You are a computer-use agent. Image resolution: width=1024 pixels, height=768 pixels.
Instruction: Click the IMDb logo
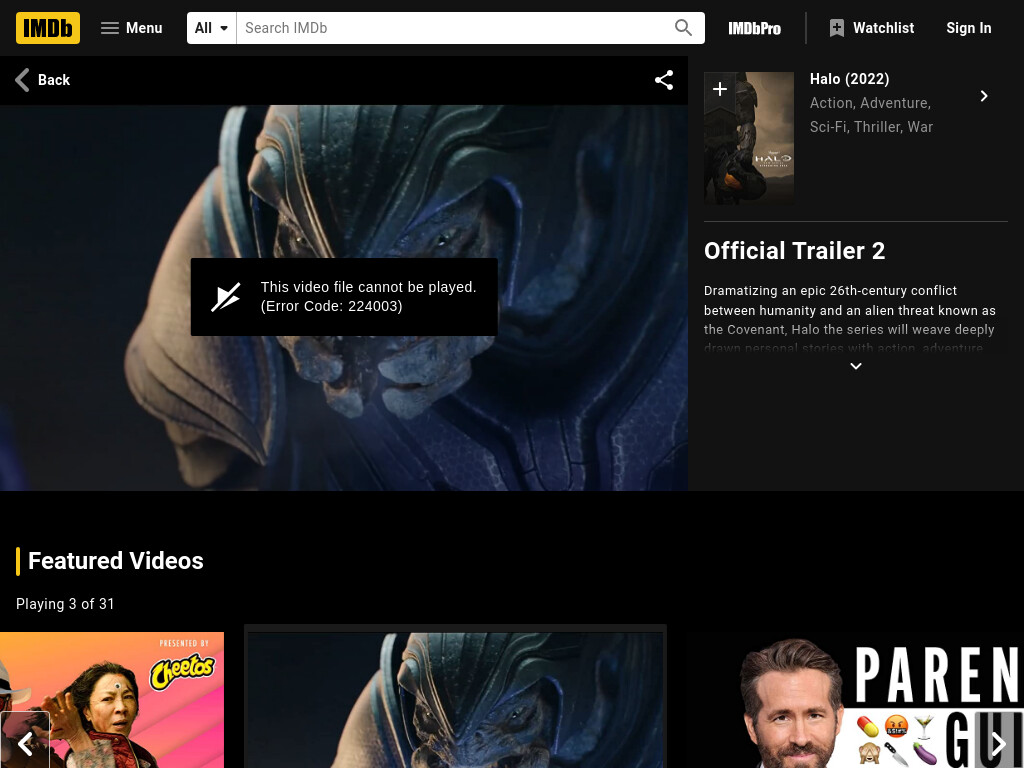48,28
